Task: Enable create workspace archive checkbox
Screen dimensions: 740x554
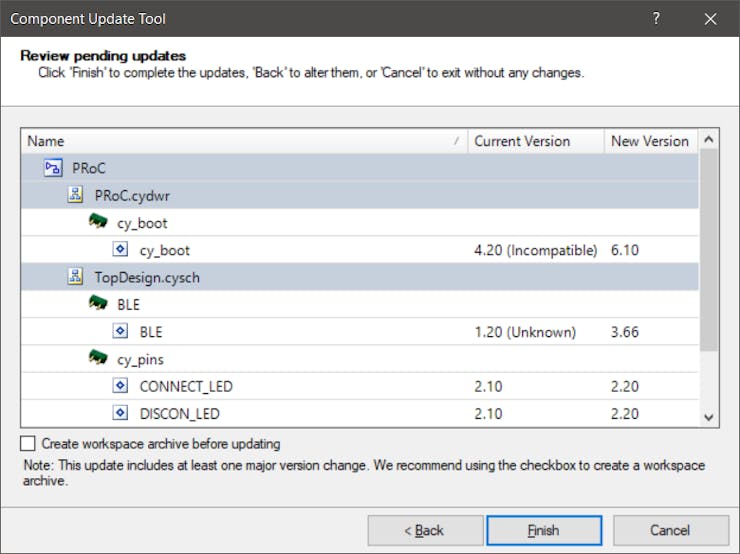Action: (x=28, y=444)
